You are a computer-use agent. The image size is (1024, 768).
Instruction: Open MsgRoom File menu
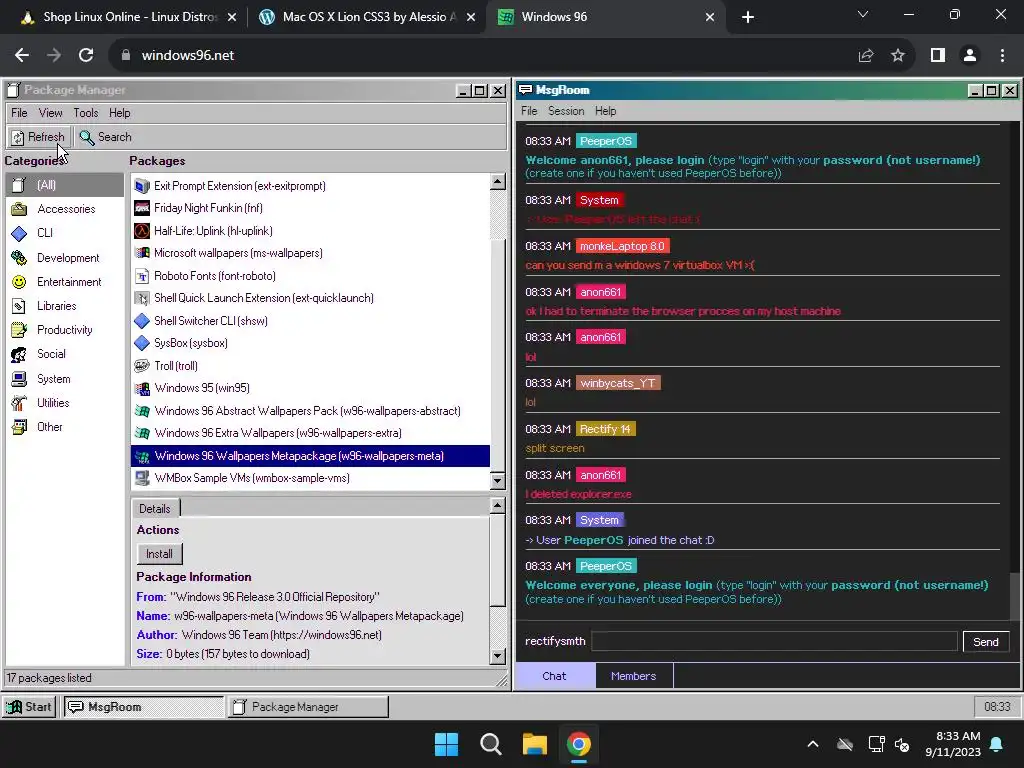coord(529,111)
